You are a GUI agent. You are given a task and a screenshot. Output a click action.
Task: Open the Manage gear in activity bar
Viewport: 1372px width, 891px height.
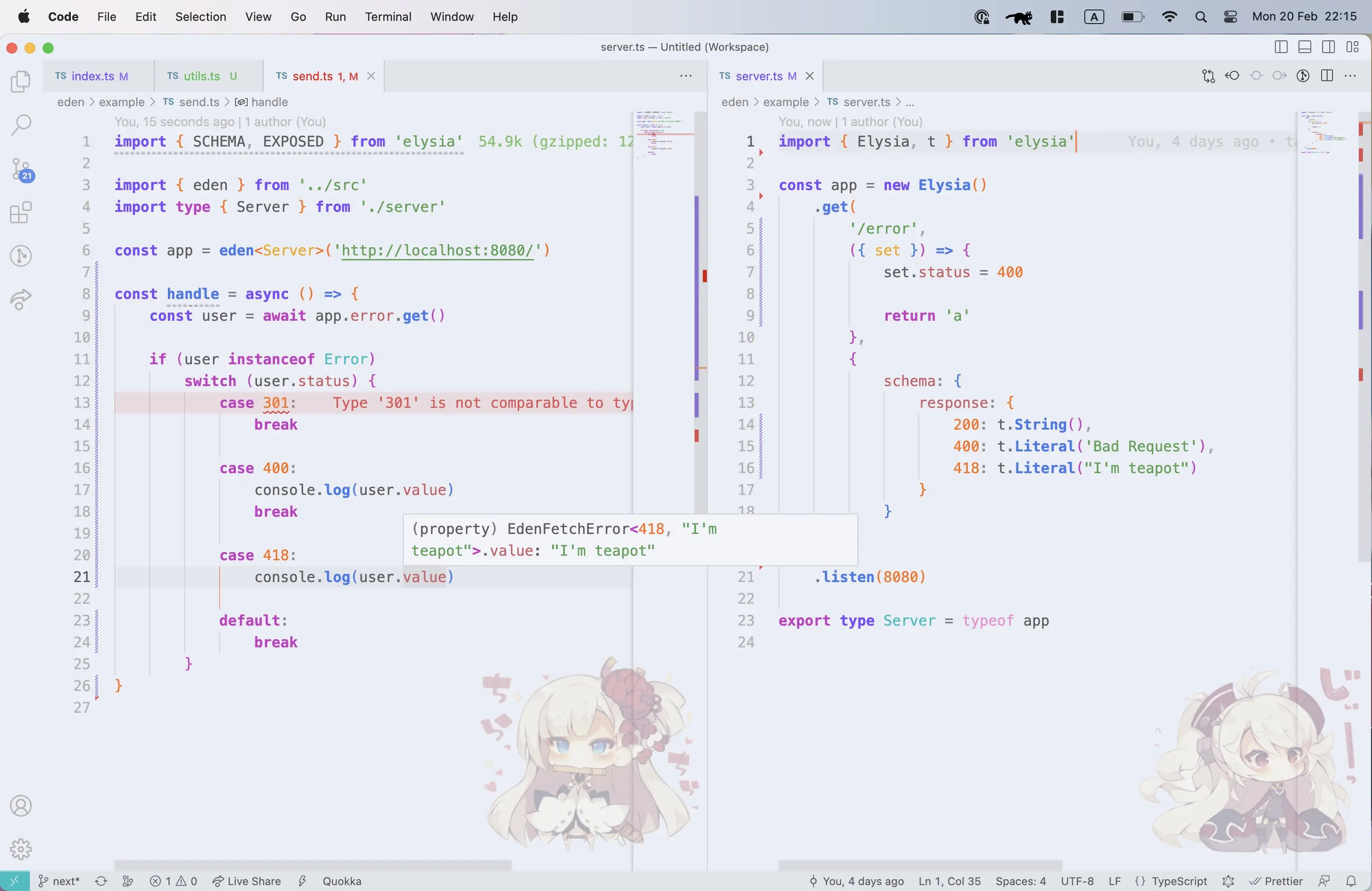pyautogui.click(x=21, y=849)
